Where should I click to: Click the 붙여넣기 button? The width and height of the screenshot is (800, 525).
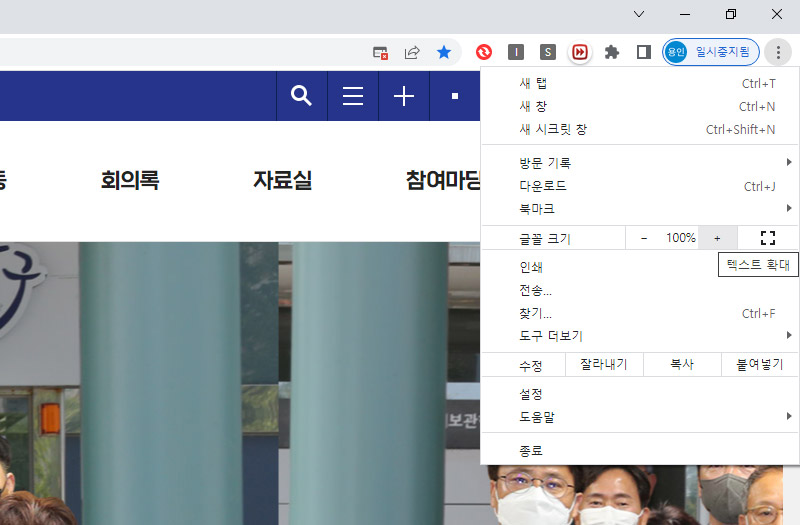(760, 364)
